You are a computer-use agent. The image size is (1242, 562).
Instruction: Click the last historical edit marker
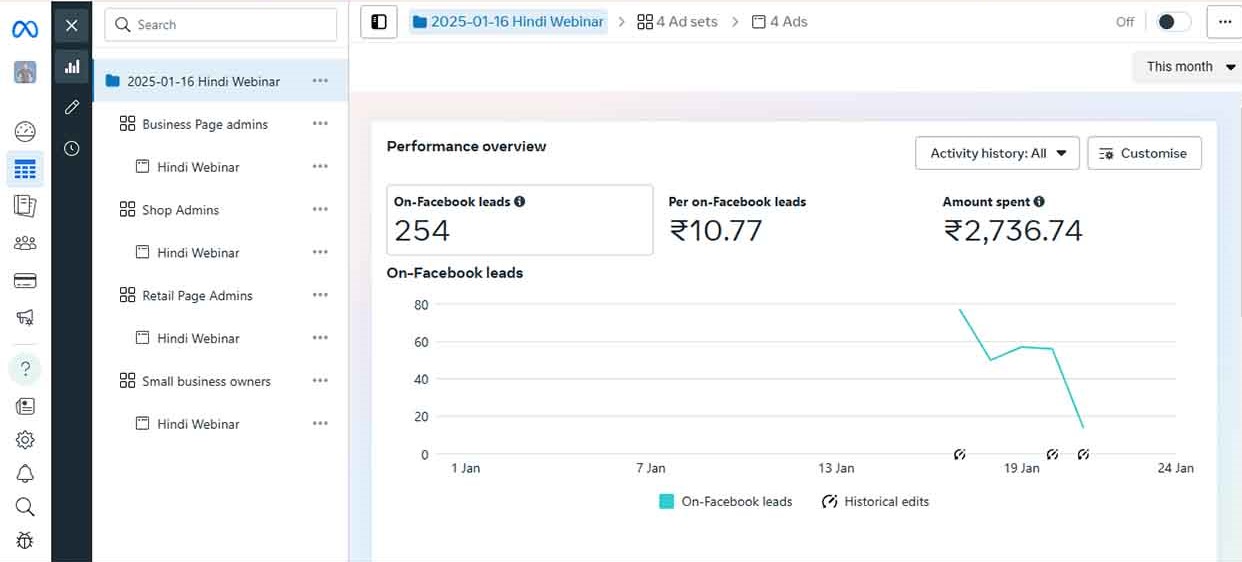coord(1083,455)
